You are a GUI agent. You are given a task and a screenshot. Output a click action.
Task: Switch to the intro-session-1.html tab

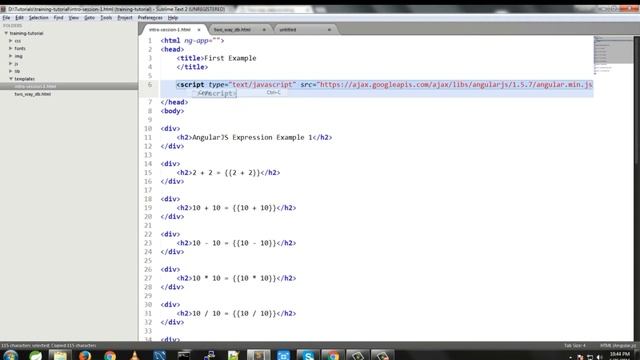pyautogui.click(x=170, y=29)
